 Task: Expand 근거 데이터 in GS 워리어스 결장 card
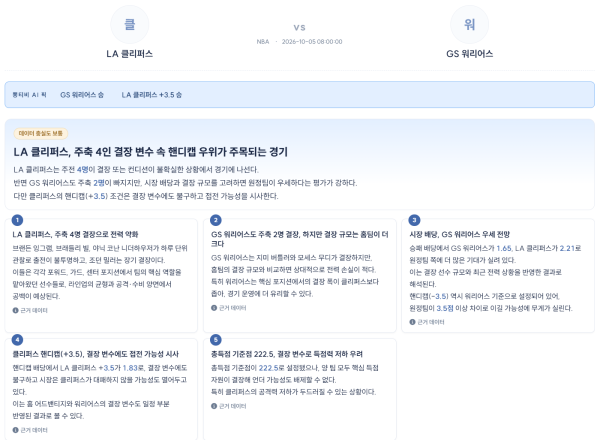pyautogui.click(x=229, y=308)
